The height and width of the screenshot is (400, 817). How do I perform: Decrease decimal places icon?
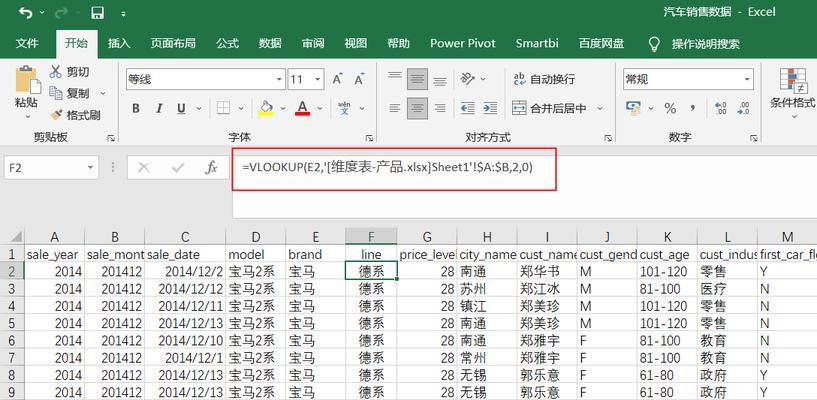744,108
